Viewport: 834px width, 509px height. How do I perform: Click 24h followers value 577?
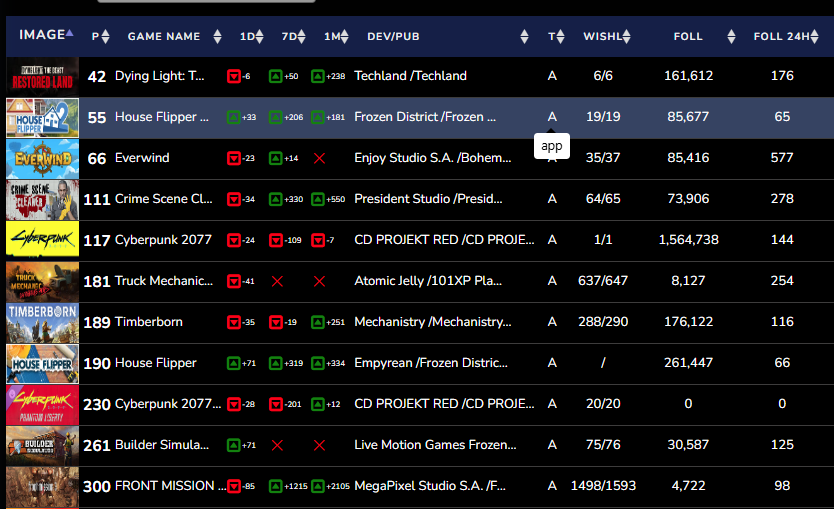(x=782, y=158)
